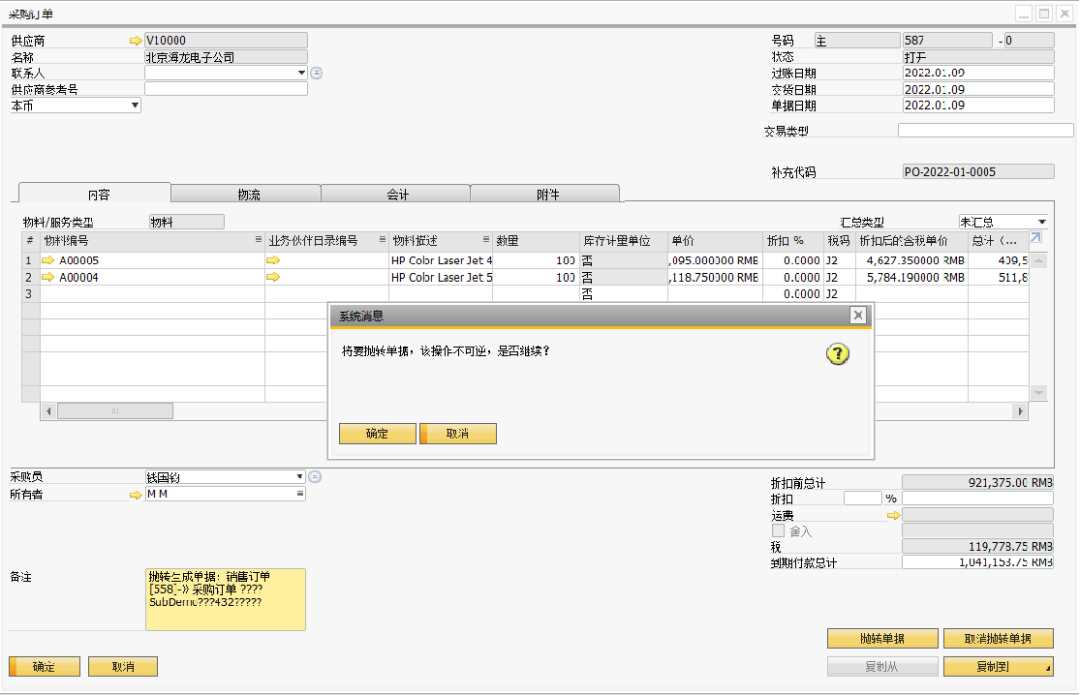Click the 供应商参考号 input field
This screenshot has width=1080, height=695.
click(x=225, y=89)
